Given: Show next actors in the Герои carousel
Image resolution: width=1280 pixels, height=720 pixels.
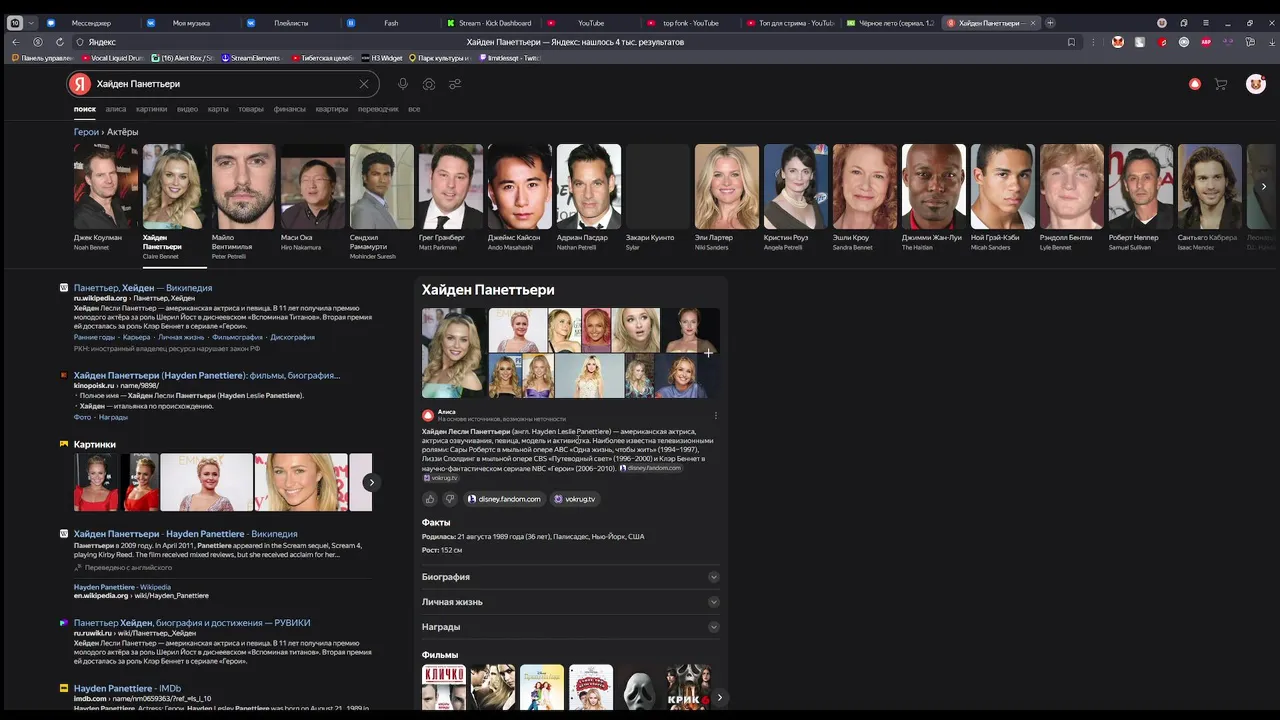Looking at the screenshot, I should [x=1263, y=186].
